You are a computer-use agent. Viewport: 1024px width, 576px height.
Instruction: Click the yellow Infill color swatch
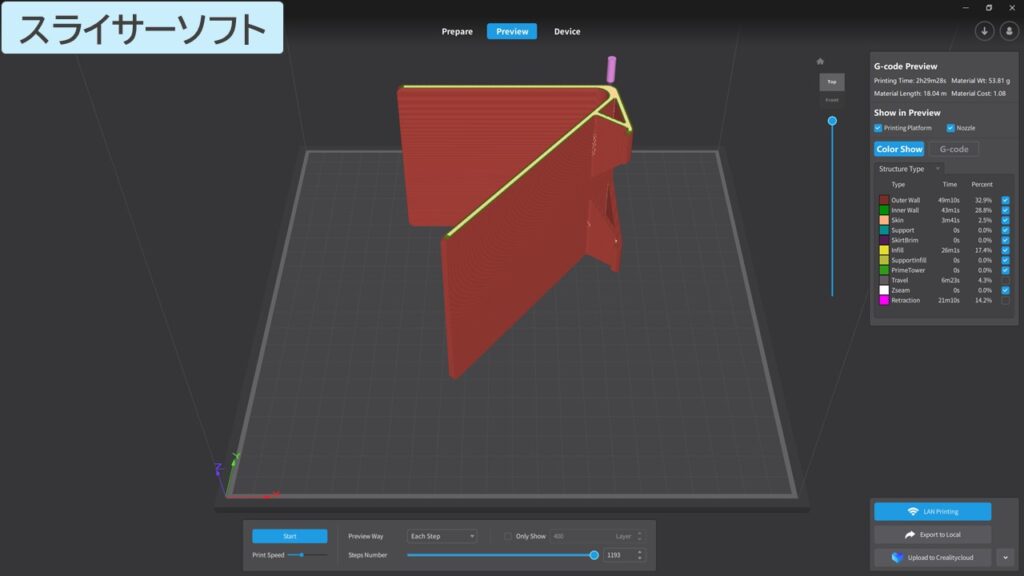point(884,250)
